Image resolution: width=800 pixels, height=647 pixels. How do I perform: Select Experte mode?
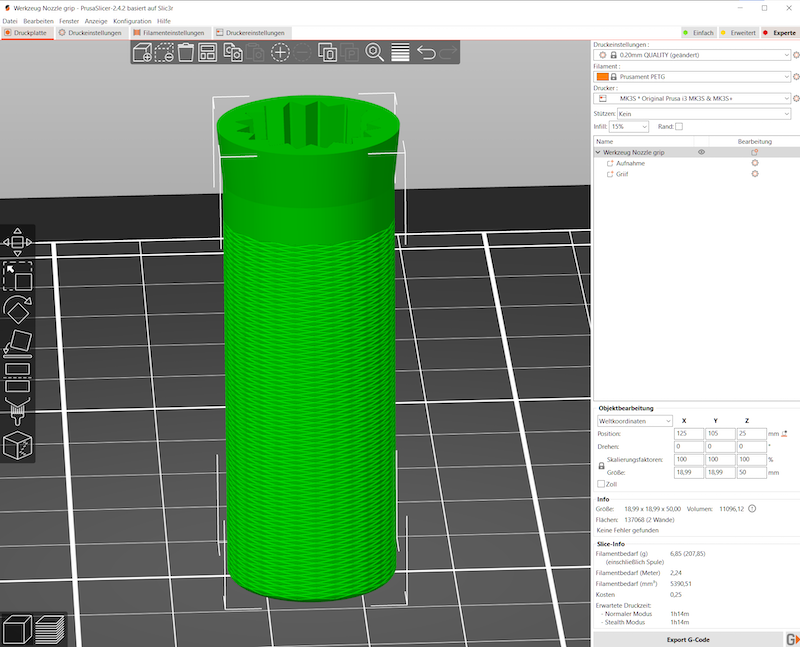pos(780,33)
